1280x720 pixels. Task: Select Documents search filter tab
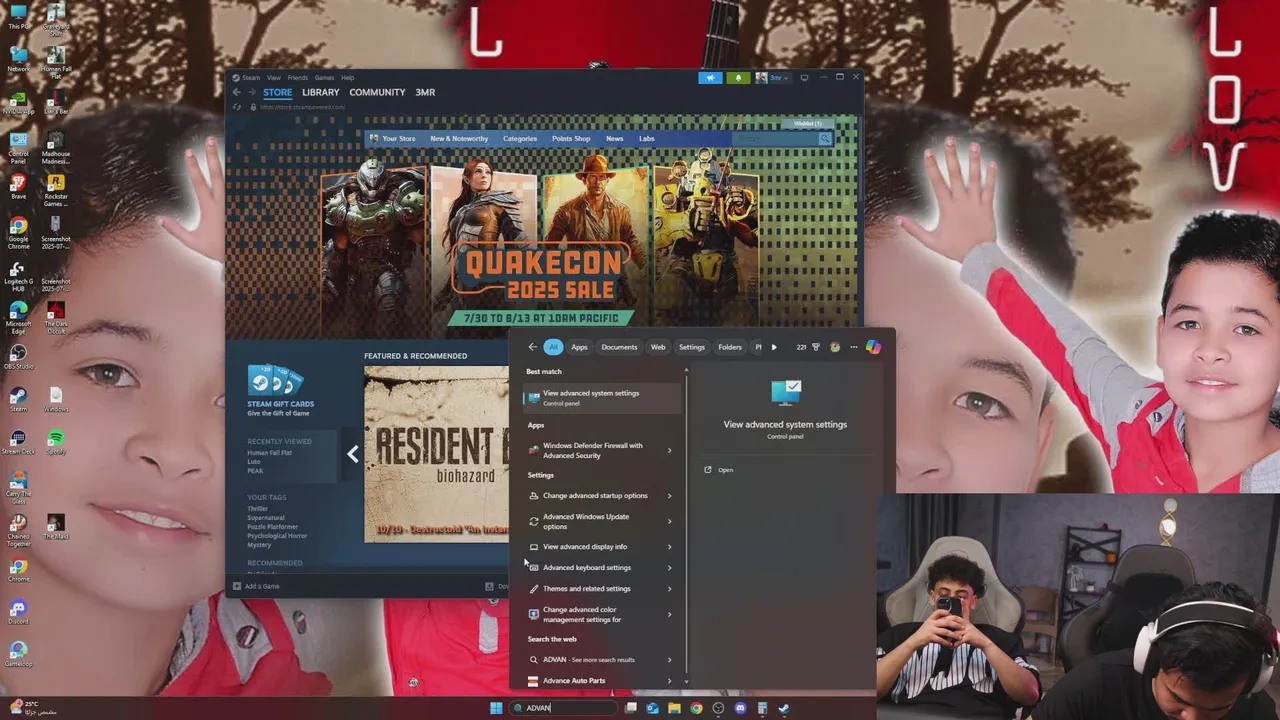619,347
